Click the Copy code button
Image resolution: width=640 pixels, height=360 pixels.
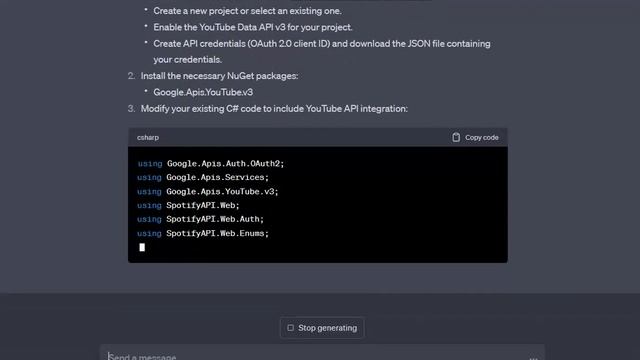(475, 138)
